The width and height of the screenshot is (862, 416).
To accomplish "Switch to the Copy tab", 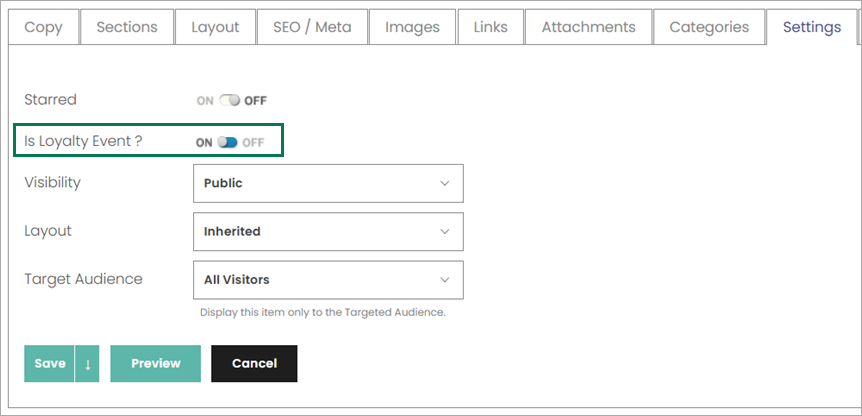I will point(43,27).
